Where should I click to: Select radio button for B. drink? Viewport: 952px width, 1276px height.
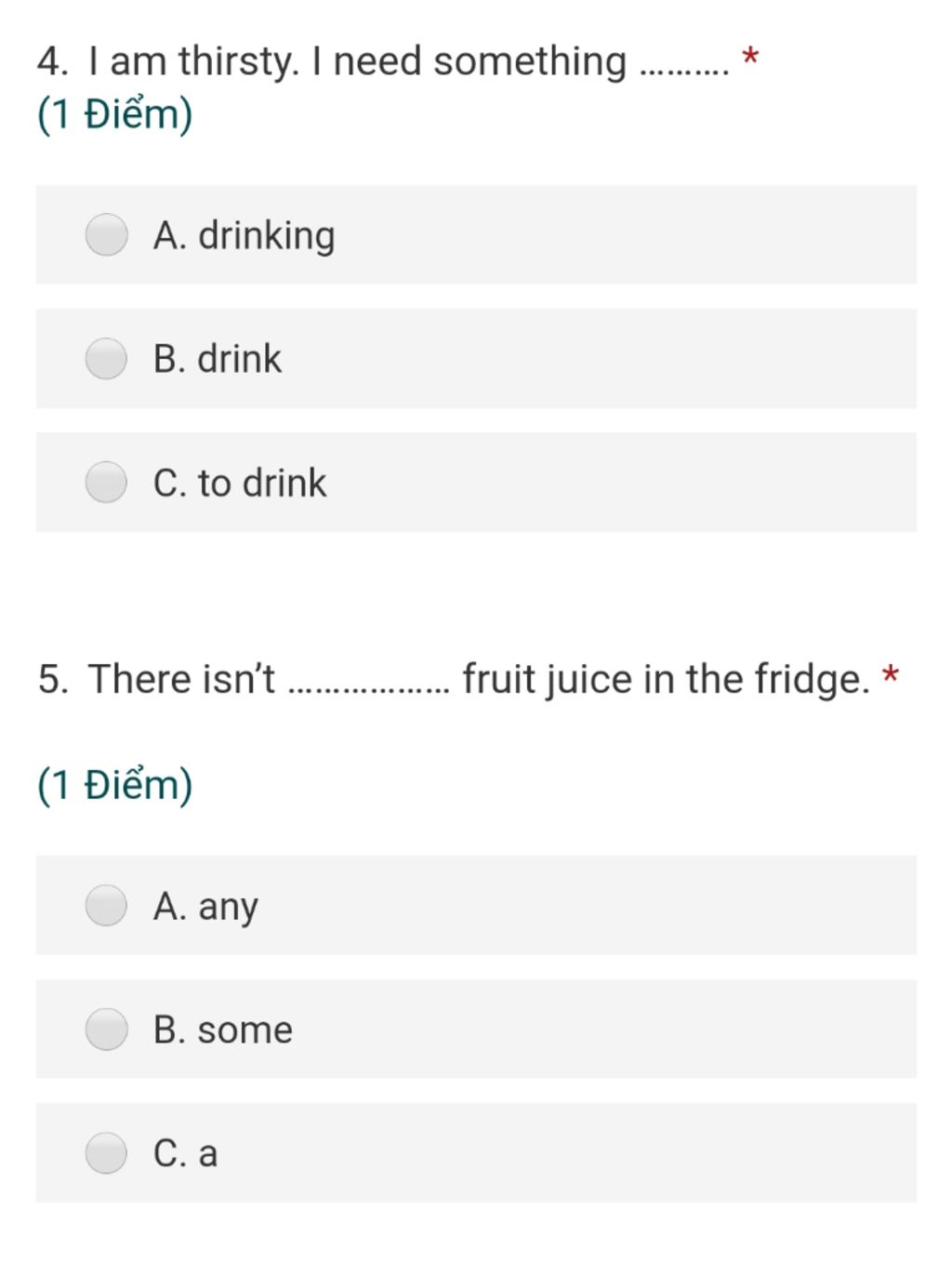pyautogui.click(x=106, y=358)
